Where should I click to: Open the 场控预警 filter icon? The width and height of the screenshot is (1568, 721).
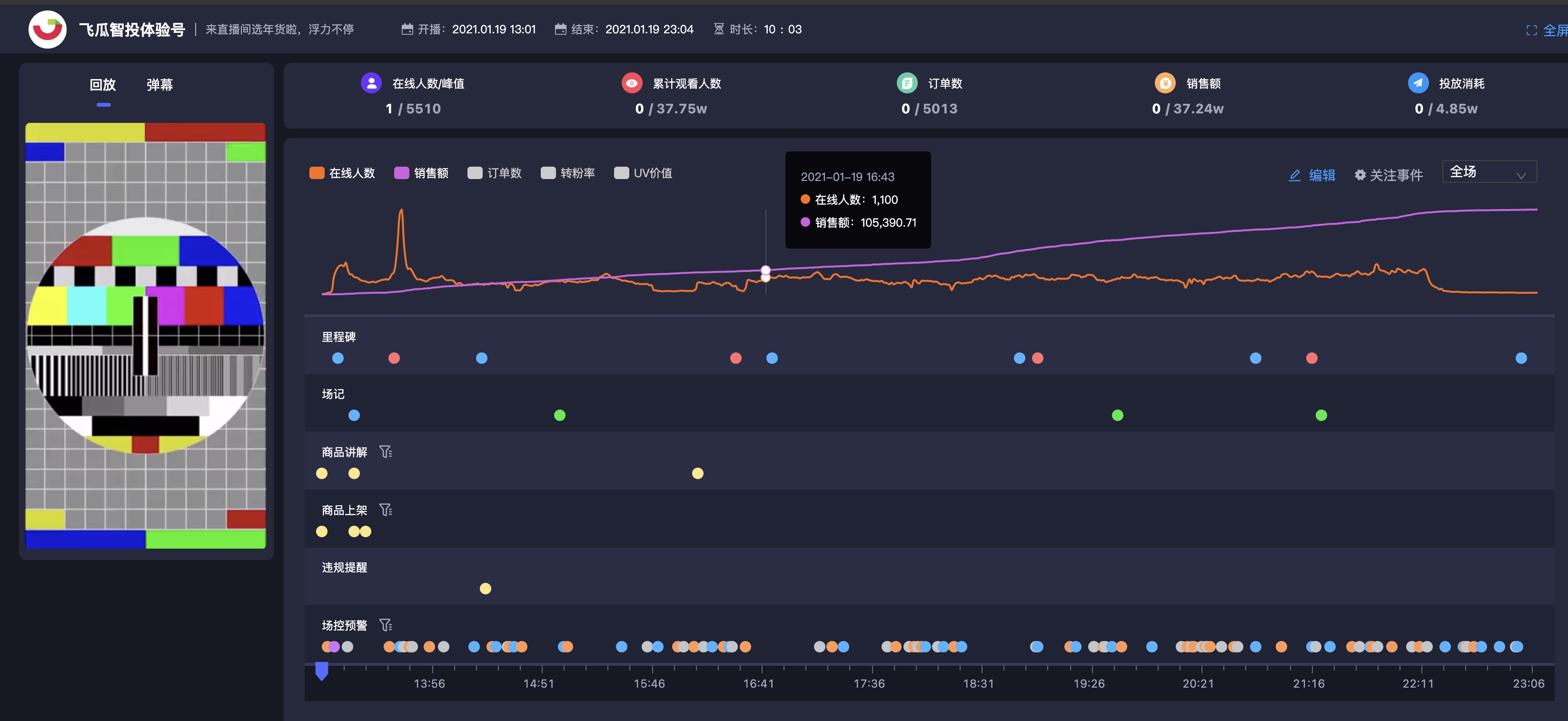[385, 625]
